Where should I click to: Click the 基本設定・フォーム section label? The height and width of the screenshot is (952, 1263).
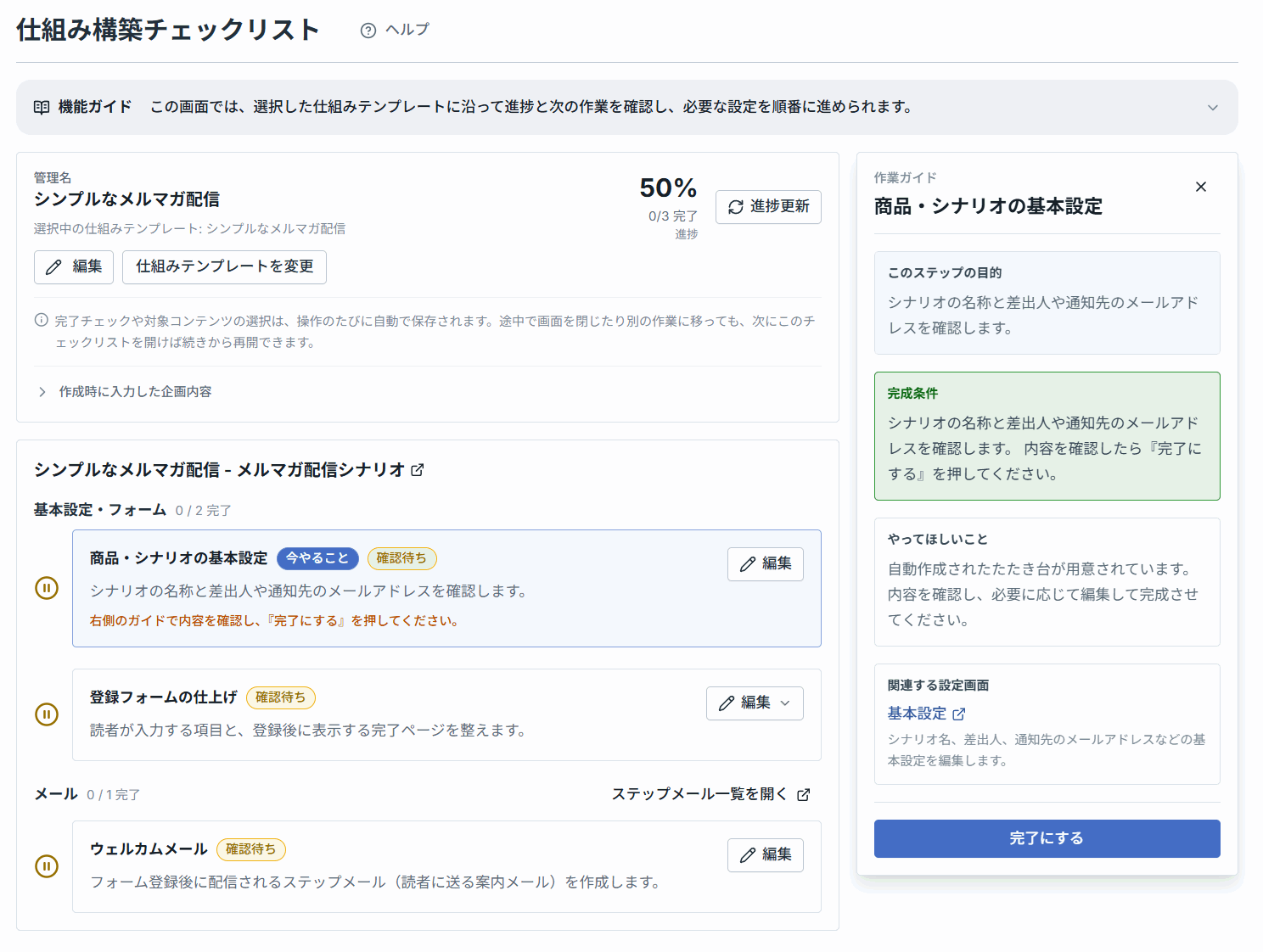(100, 510)
